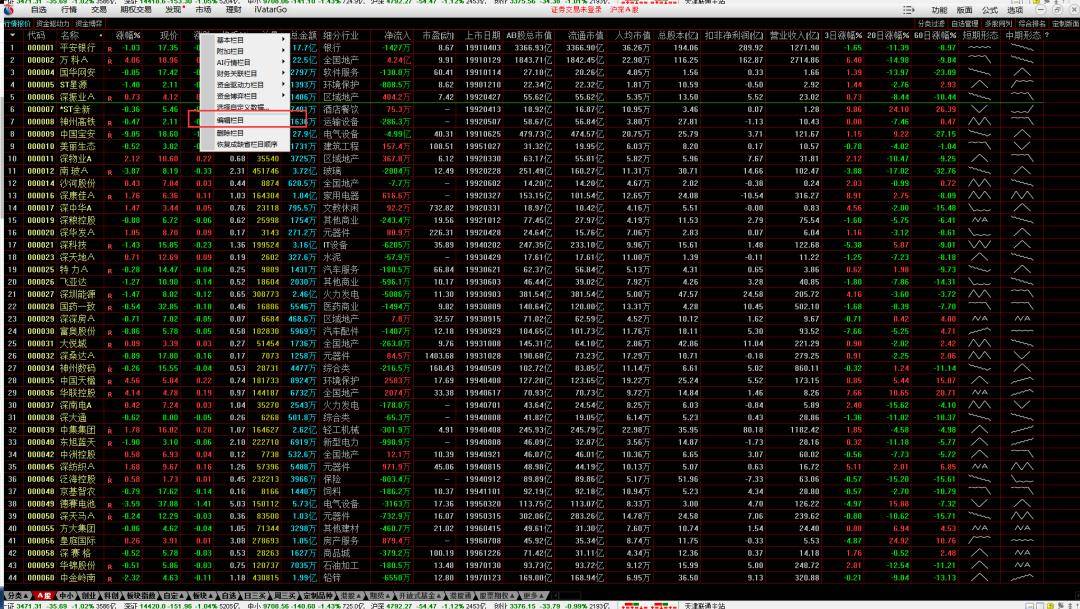Click the 沪深A股 label in the title bar

[x=624, y=10]
